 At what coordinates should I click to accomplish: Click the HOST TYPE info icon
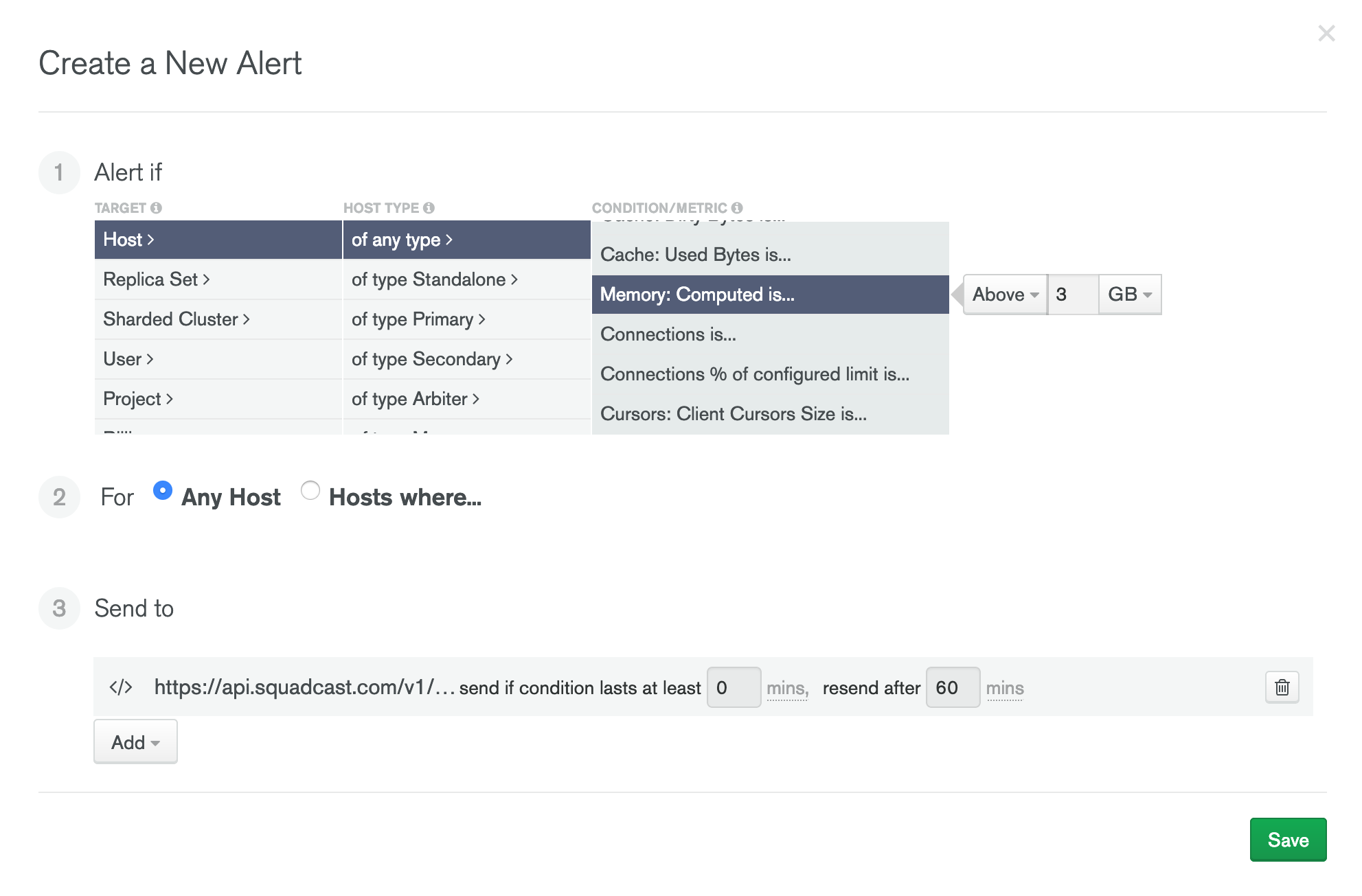tap(429, 207)
